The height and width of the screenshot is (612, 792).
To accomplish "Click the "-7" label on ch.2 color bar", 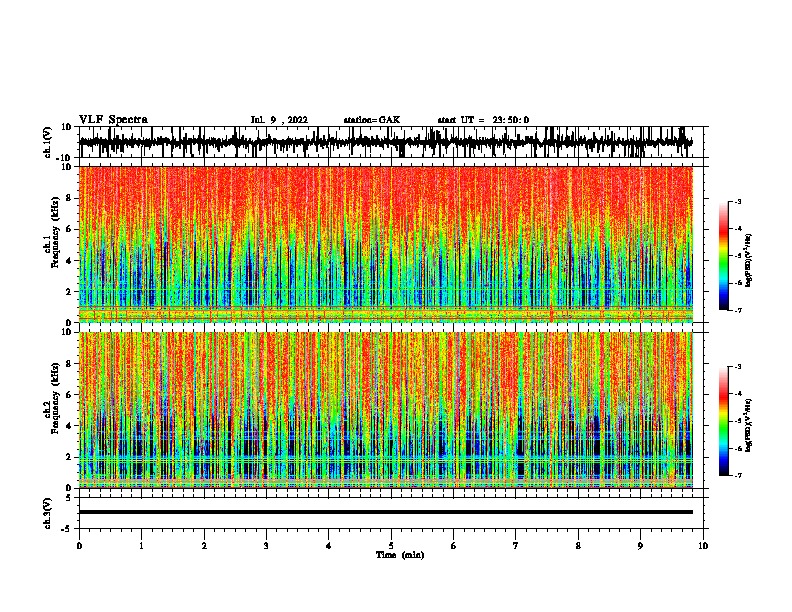I will (x=738, y=475).
